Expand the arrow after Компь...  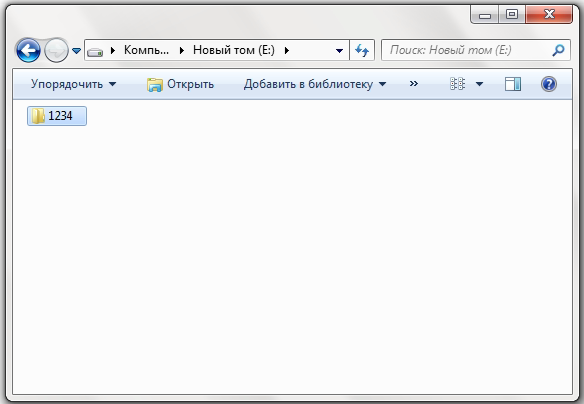pyautogui.click(x=182, y=50)
